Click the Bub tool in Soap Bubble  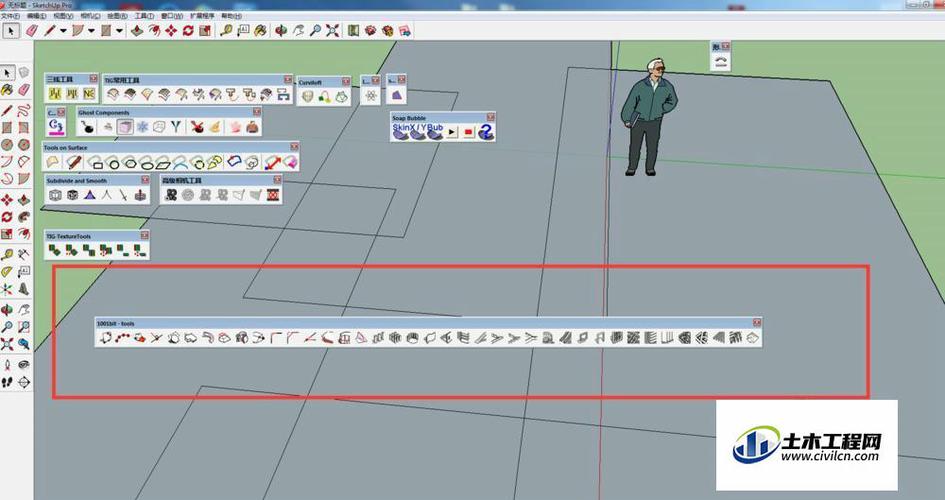point(435,131)
